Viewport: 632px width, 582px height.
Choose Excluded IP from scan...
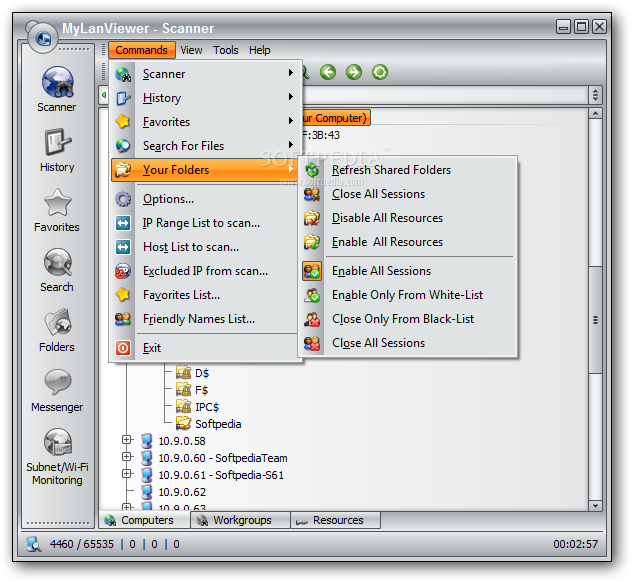coord(206,271)
